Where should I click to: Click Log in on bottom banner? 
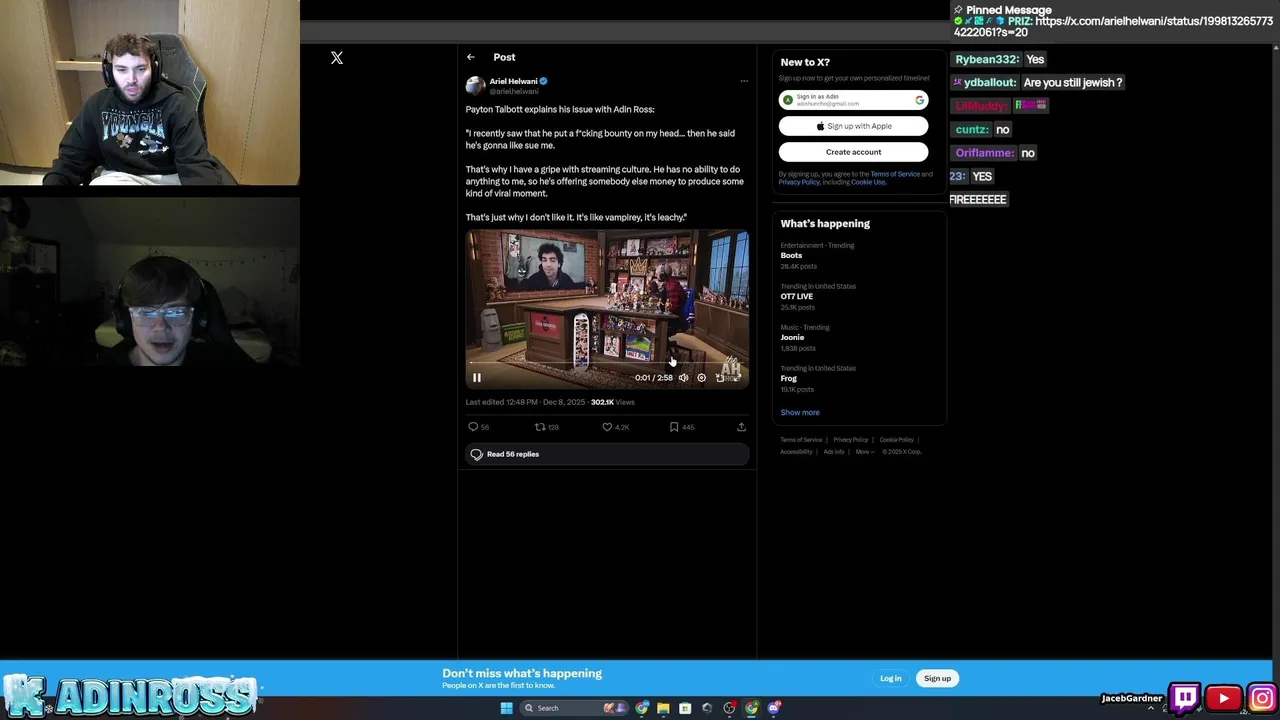pyautogui.click(x=891, y=678)
